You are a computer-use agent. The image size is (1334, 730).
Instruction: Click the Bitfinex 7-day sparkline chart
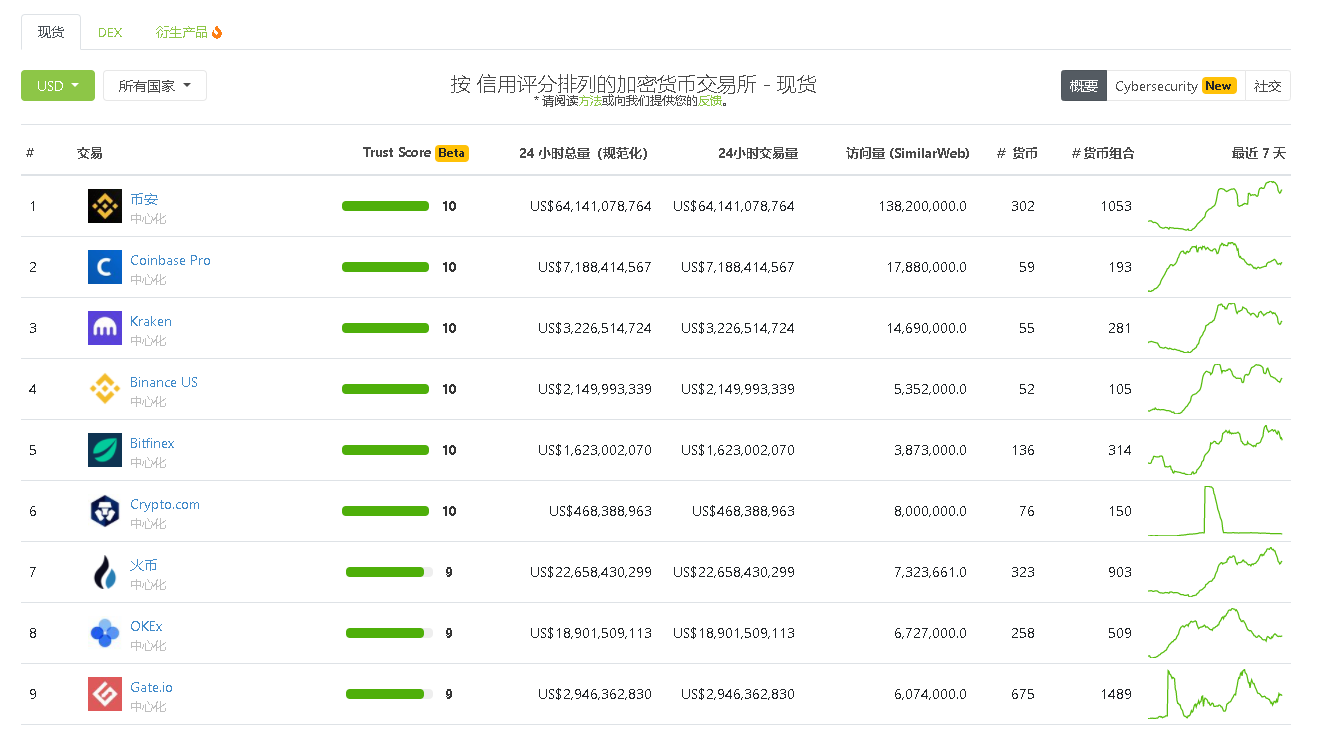click(1215, 450)
